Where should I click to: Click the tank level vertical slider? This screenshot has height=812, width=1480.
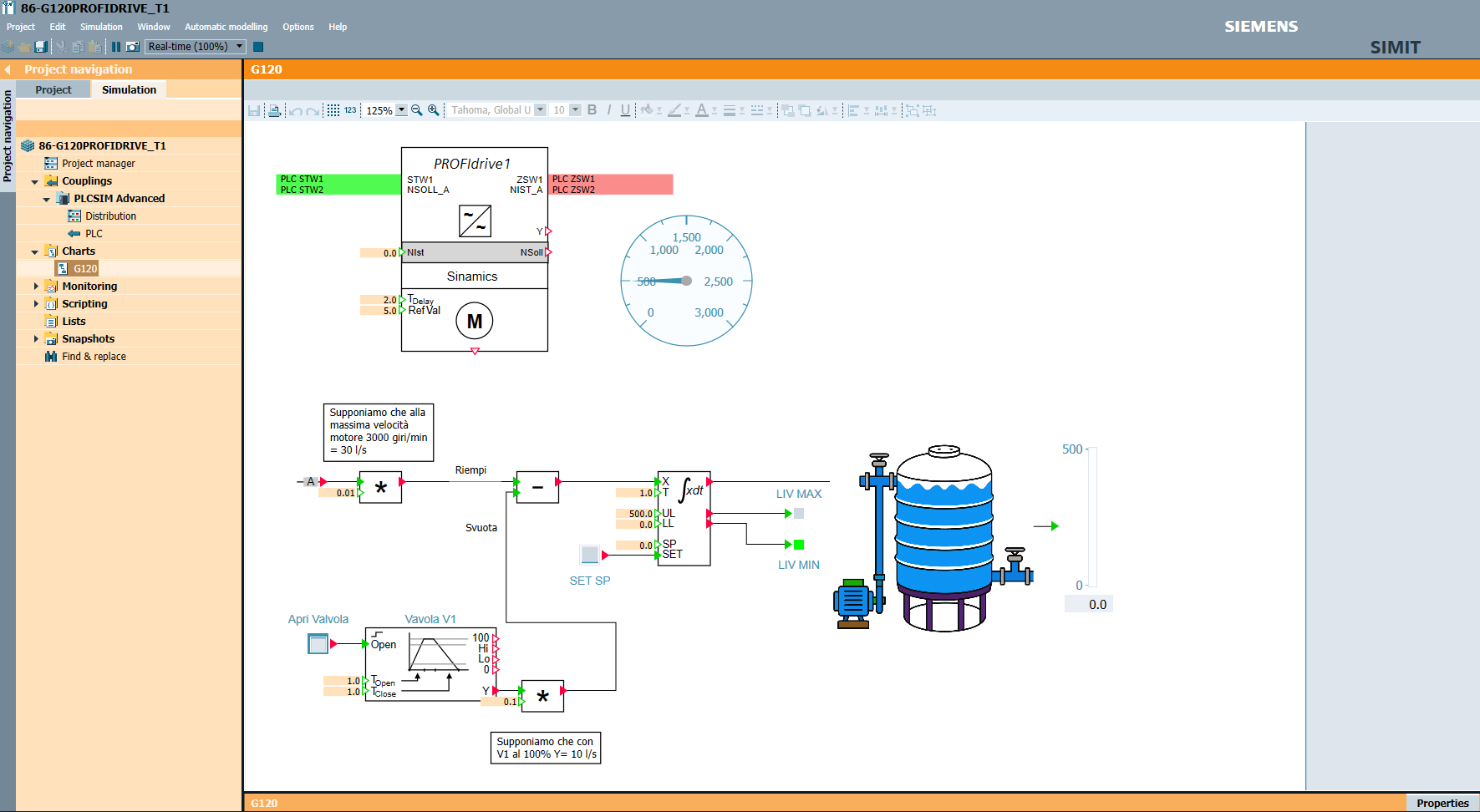coord(1092,517)
